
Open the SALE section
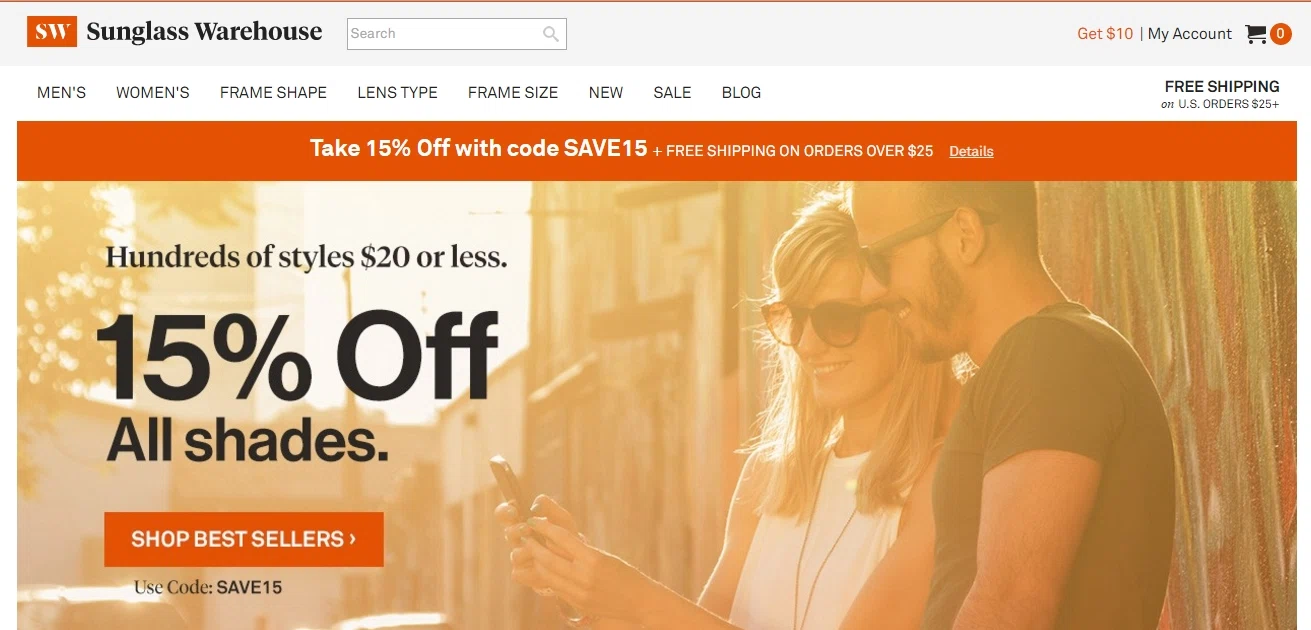[672, 92]
